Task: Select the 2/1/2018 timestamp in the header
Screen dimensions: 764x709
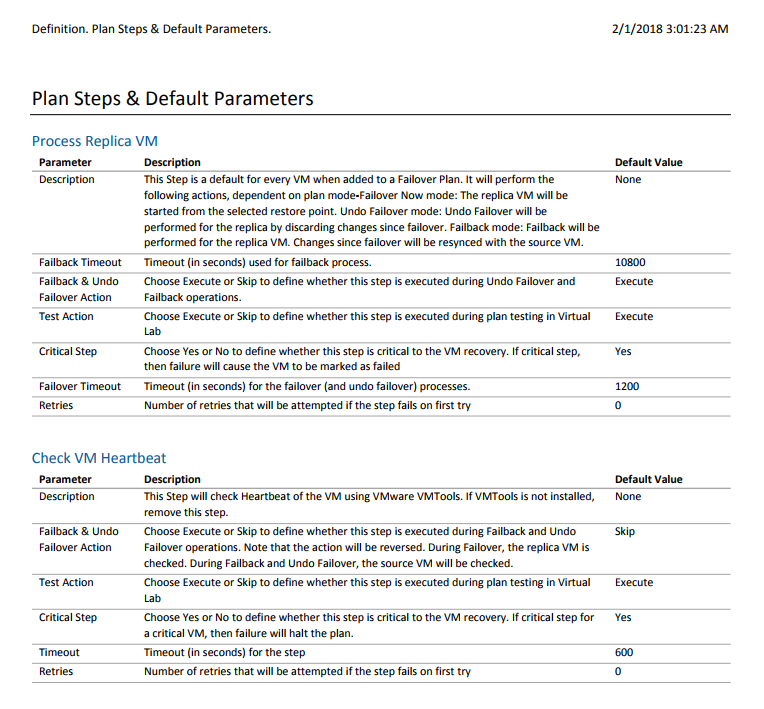Action: click(670, 29)
